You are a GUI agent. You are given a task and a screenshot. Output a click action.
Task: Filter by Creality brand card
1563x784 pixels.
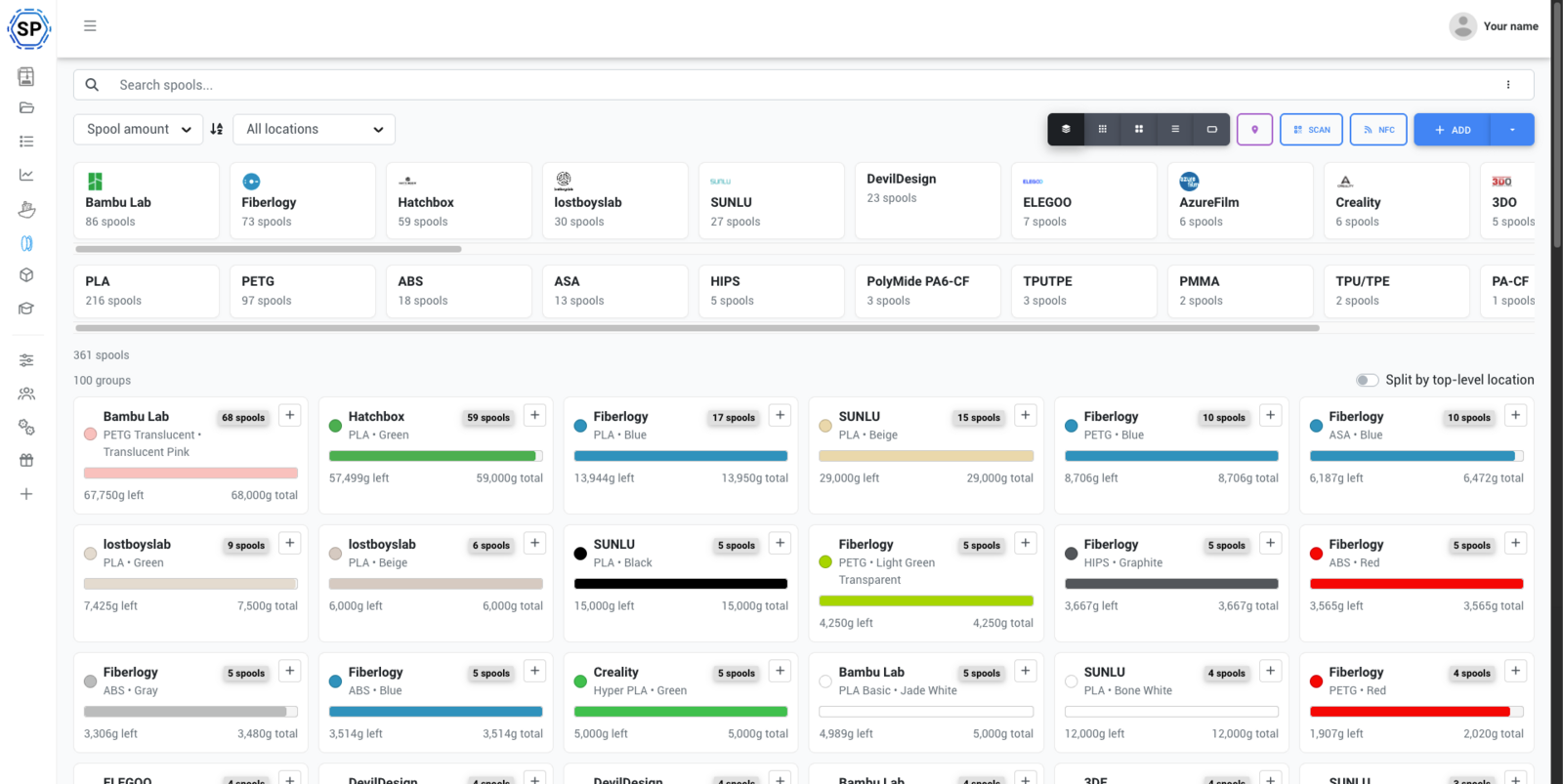1397,201
